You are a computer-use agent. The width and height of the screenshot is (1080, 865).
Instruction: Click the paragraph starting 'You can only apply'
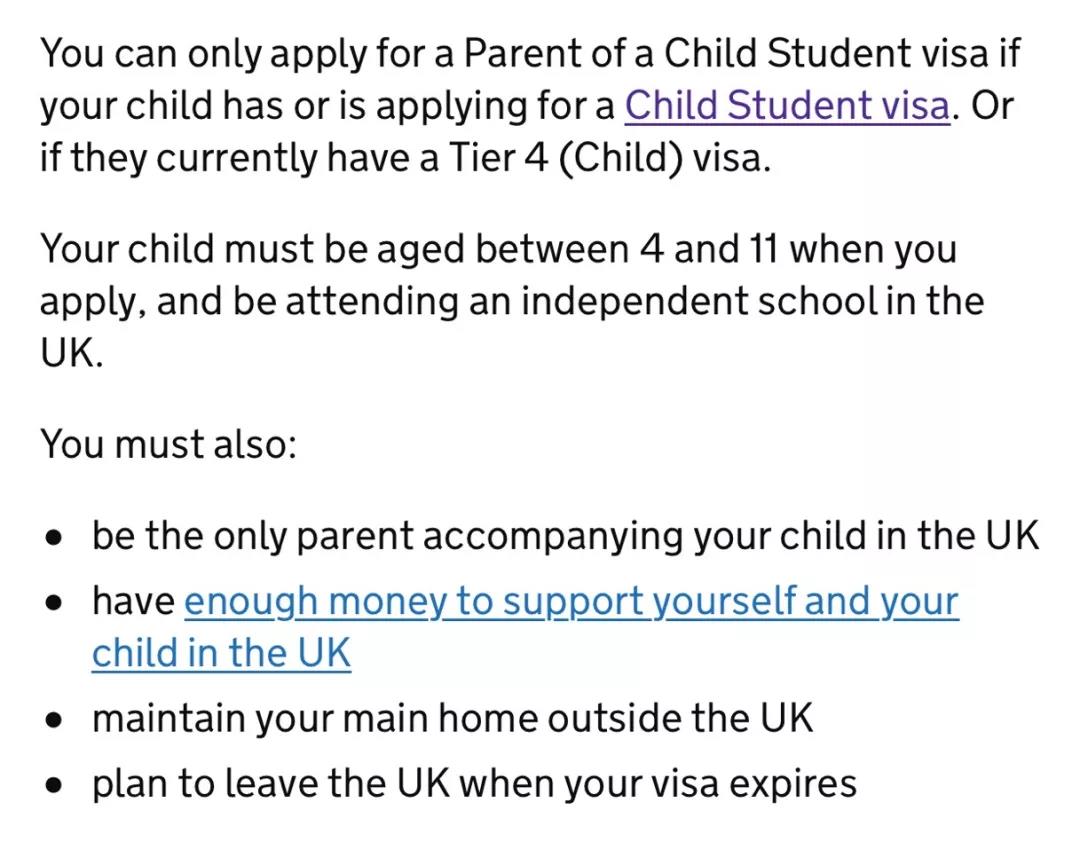point(530,105)
